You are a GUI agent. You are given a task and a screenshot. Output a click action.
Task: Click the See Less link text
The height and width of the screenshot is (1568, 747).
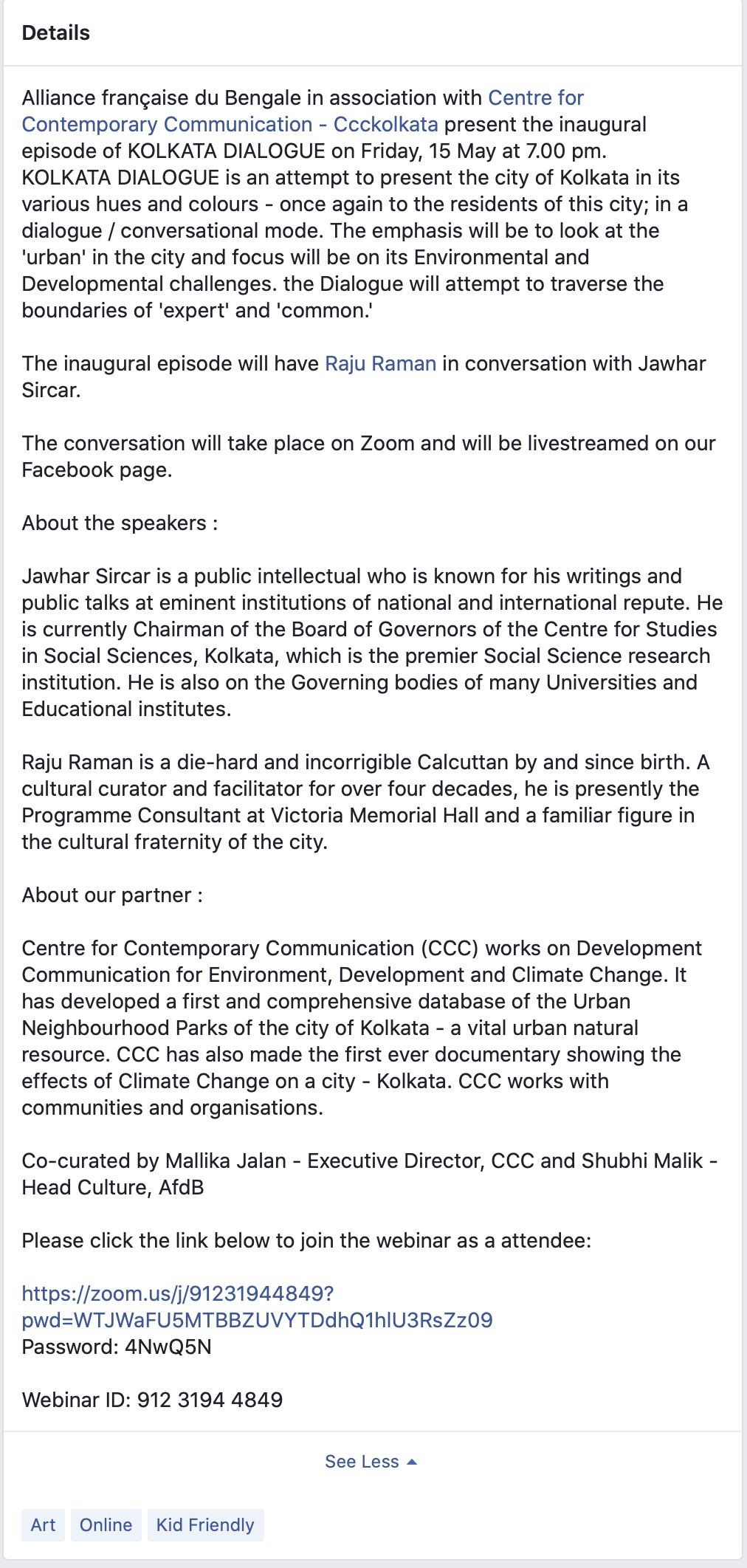[x=362, y=1462]
